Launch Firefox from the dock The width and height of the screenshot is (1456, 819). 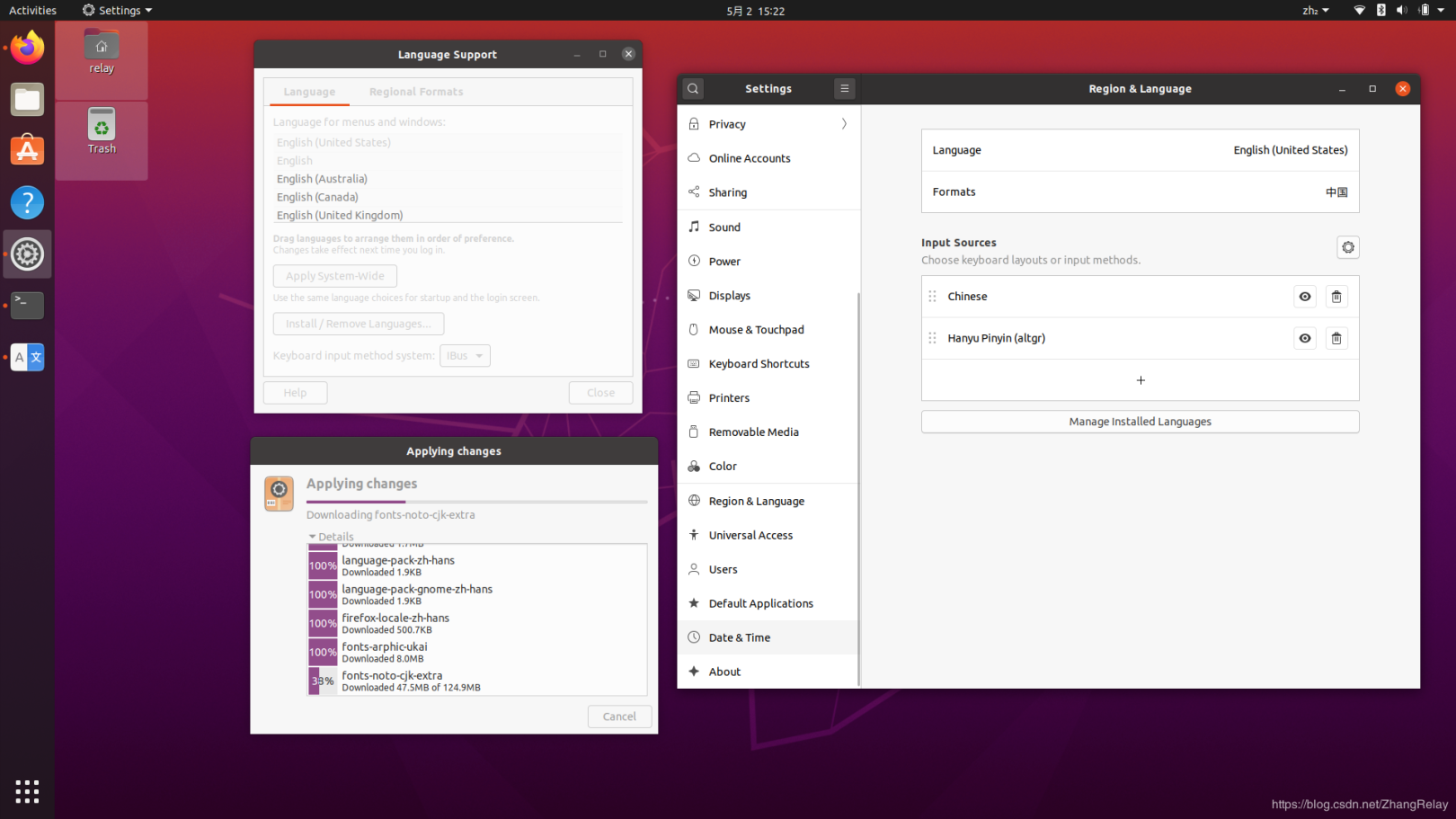(x=27, y=49)
